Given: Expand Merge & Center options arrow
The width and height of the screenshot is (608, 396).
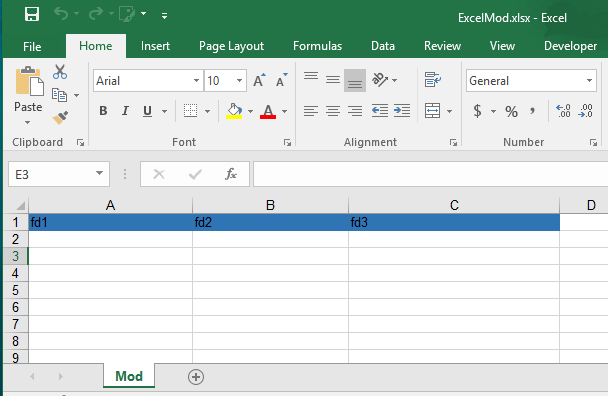Looking at the screenshot, I should [x=449, y=111].
